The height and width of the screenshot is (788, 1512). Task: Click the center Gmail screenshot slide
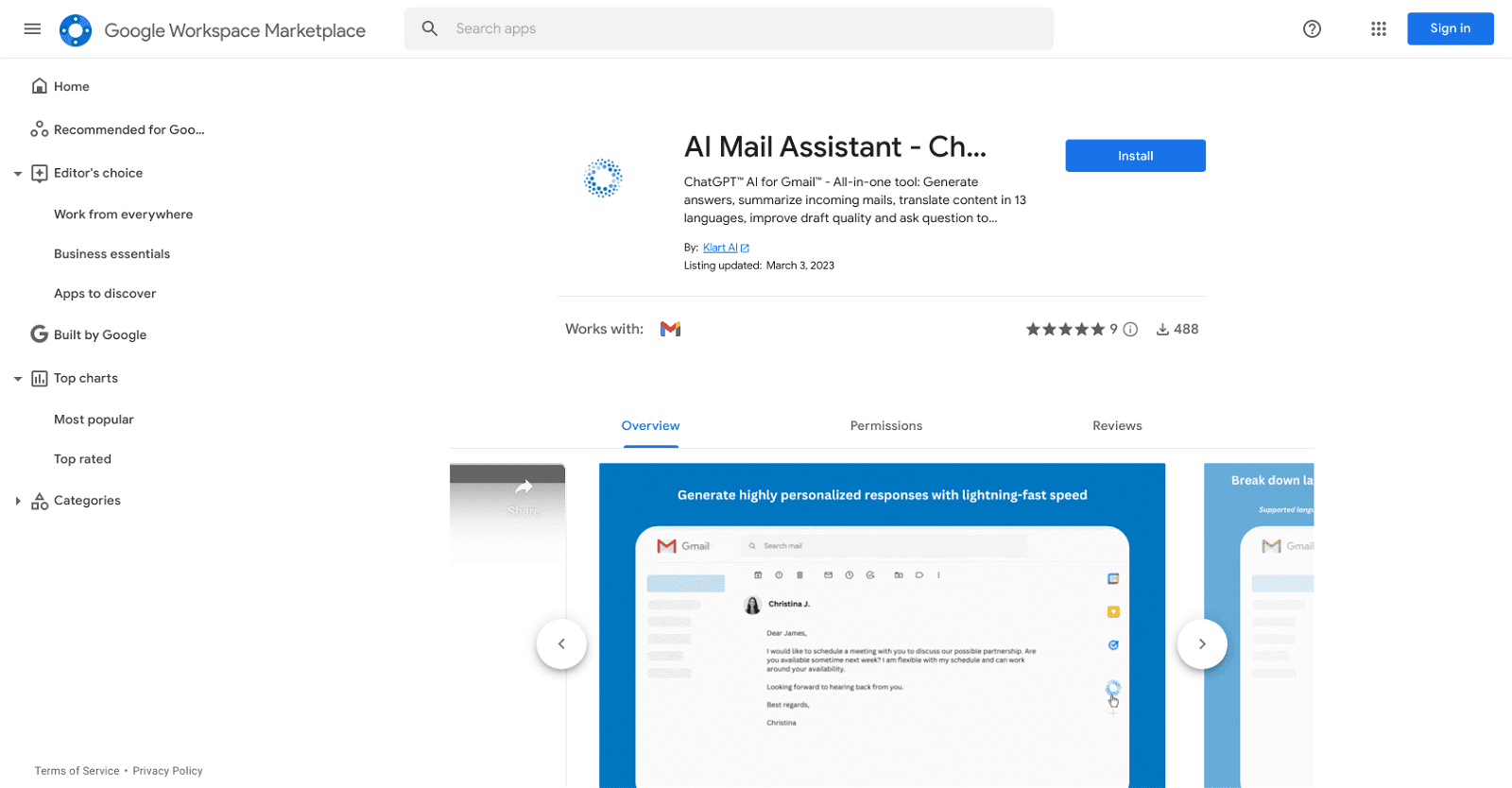(x=882, y=625)
